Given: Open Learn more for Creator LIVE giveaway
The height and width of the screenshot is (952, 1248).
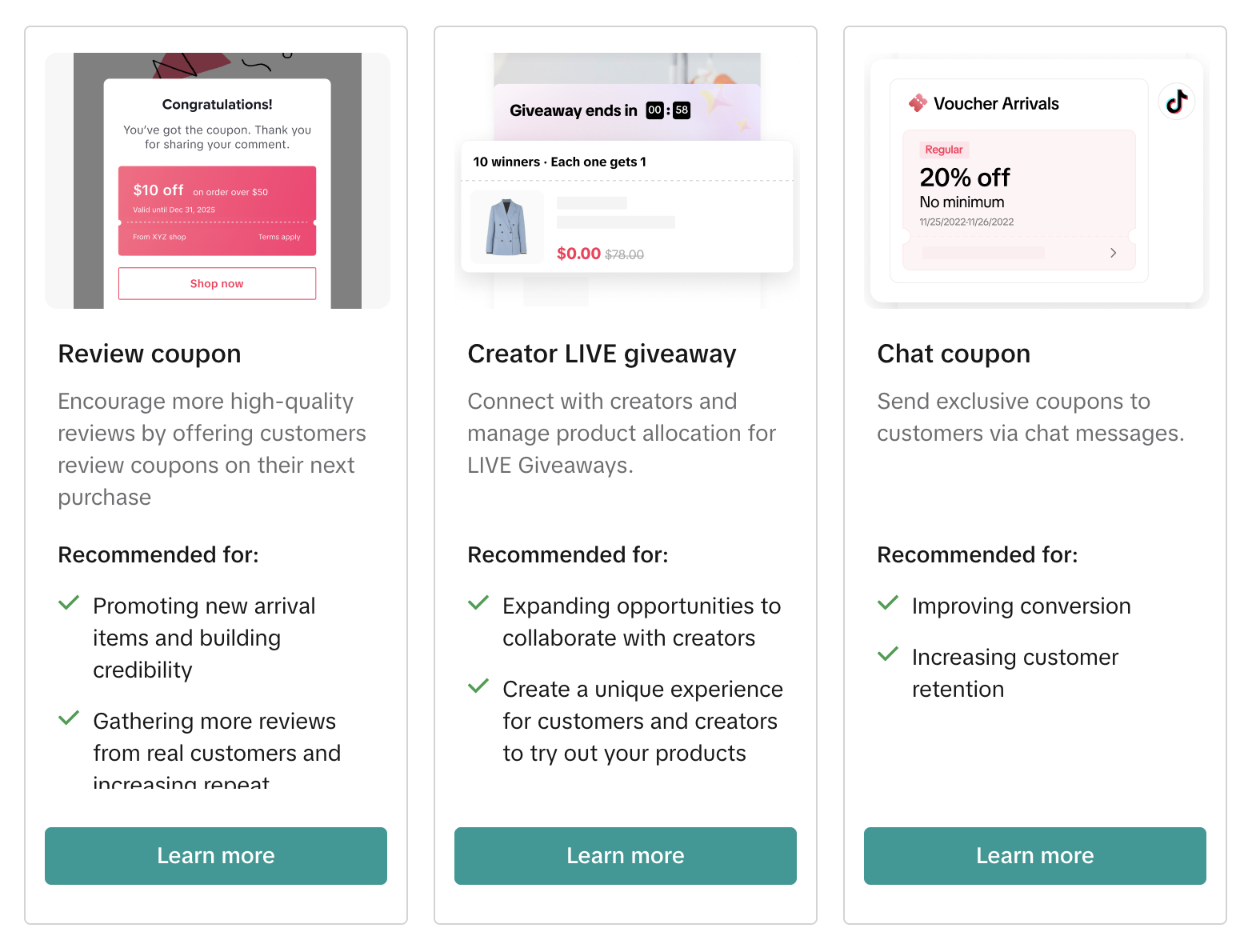Looking at the screenshot, I should point(626,856).
